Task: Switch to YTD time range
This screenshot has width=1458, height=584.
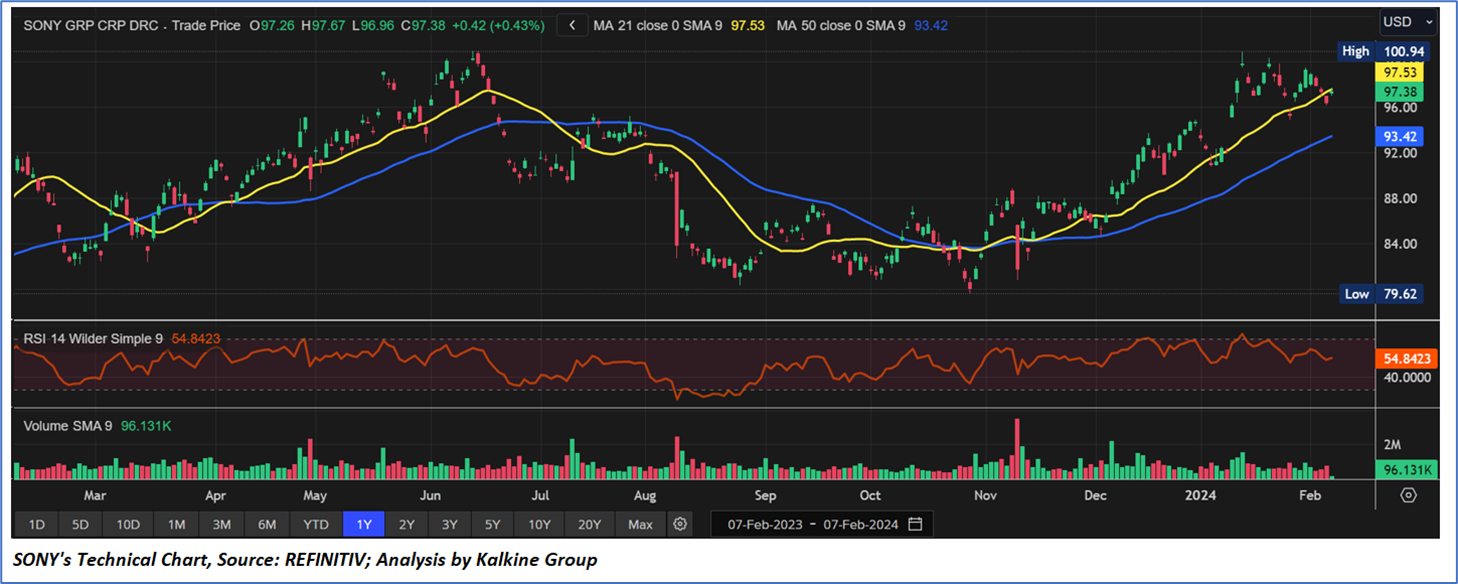Action: 316,524
